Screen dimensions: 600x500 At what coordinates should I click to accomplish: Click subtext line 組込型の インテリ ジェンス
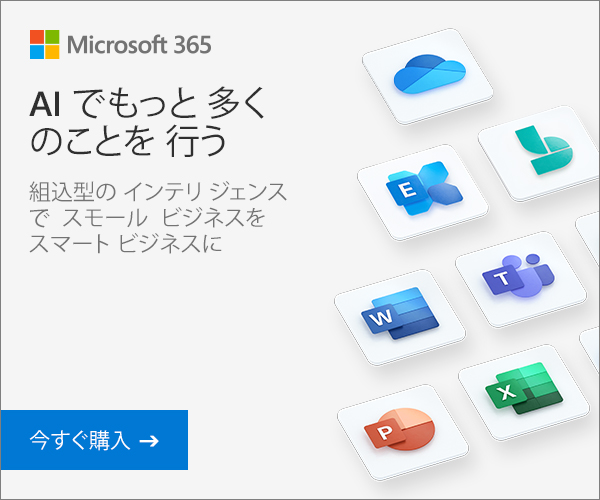tap(158, 191)
